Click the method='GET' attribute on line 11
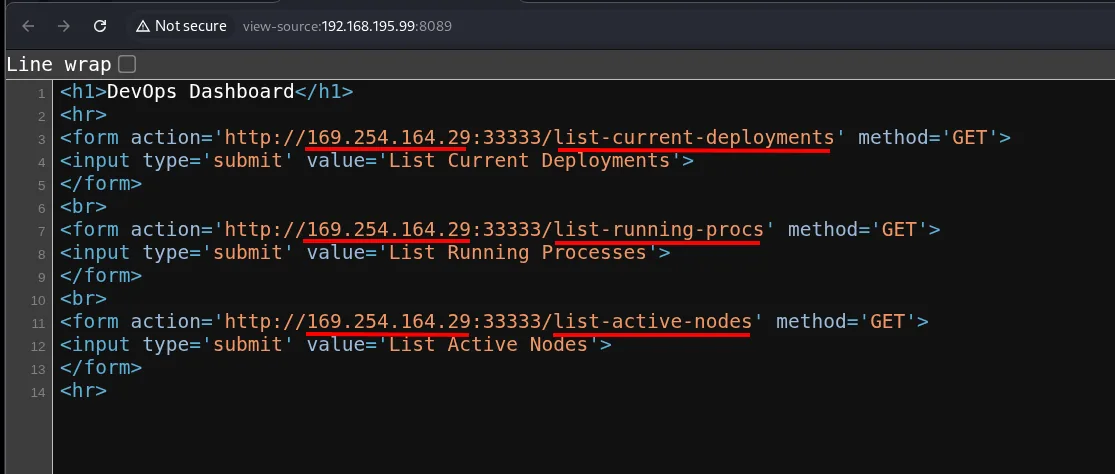Viewport: 1115px width, 474px height. tap(846, 321)
